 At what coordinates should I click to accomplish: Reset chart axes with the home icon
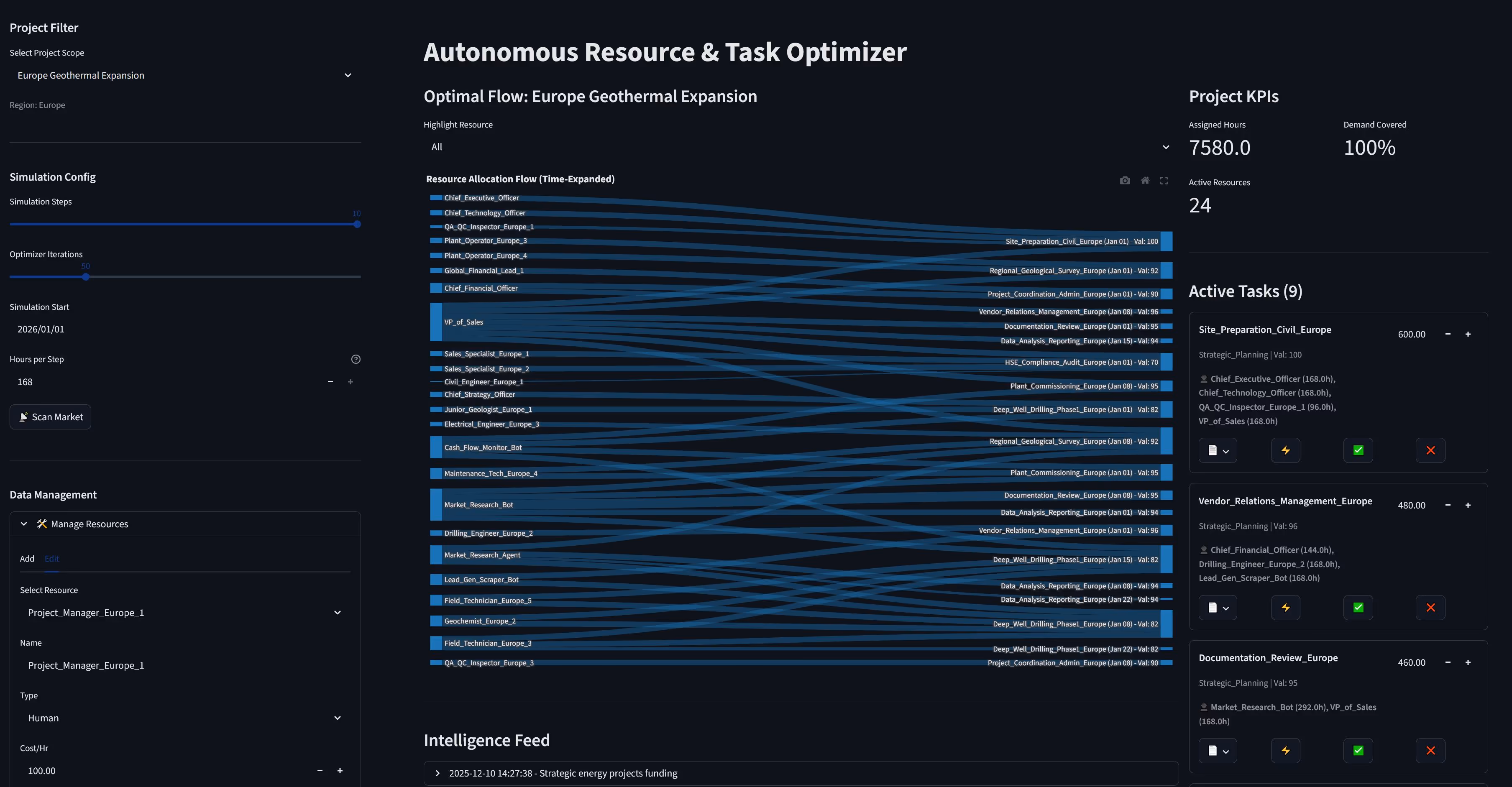click(1145, 181)
